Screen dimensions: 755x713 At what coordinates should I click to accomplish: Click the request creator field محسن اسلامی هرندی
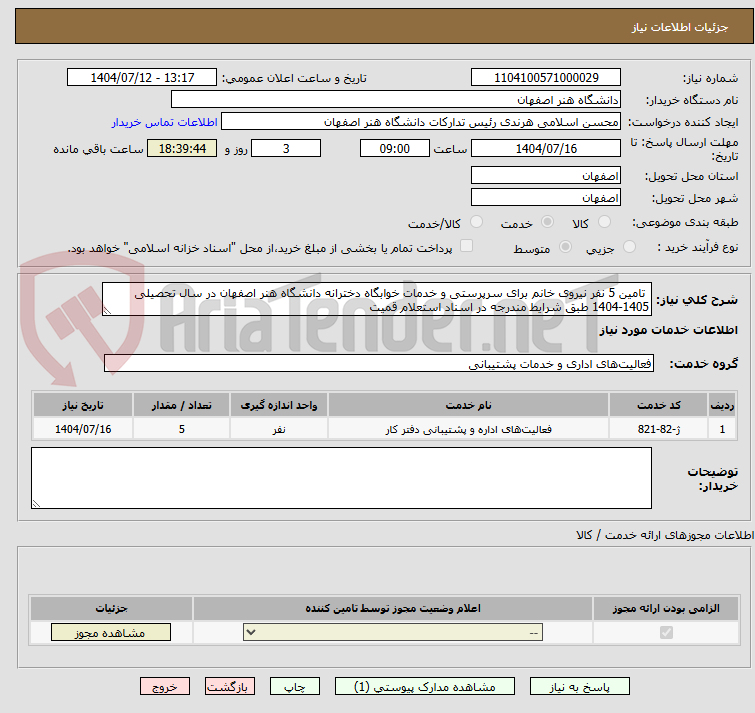tap(421, 122)
